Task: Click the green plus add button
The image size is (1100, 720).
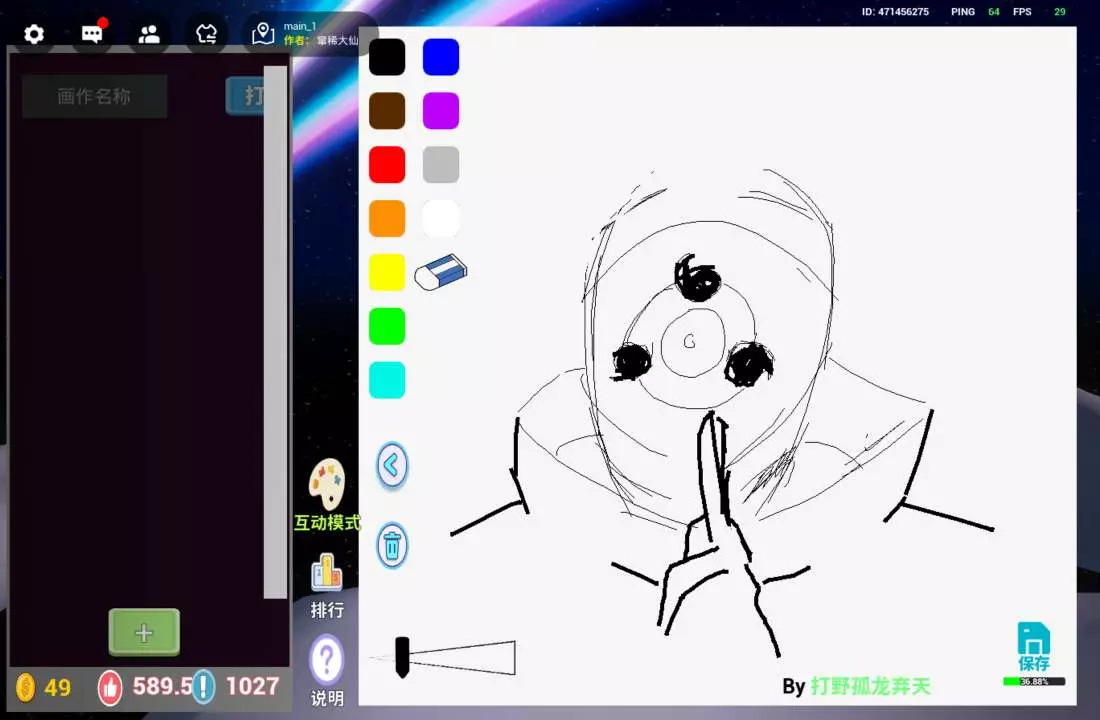Action: (x=144, y=632)
